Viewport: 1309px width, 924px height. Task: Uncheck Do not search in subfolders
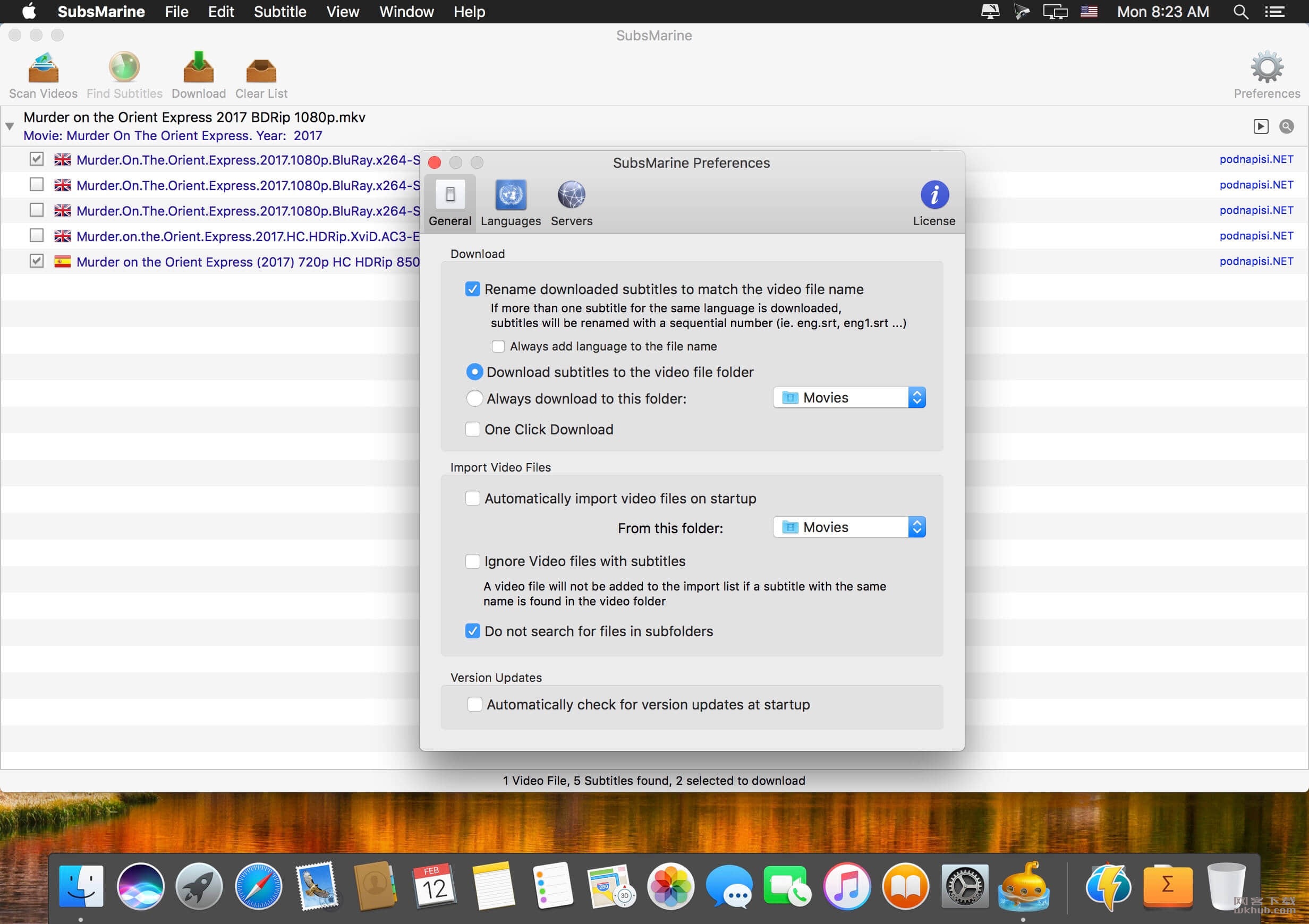click(473, 631)
